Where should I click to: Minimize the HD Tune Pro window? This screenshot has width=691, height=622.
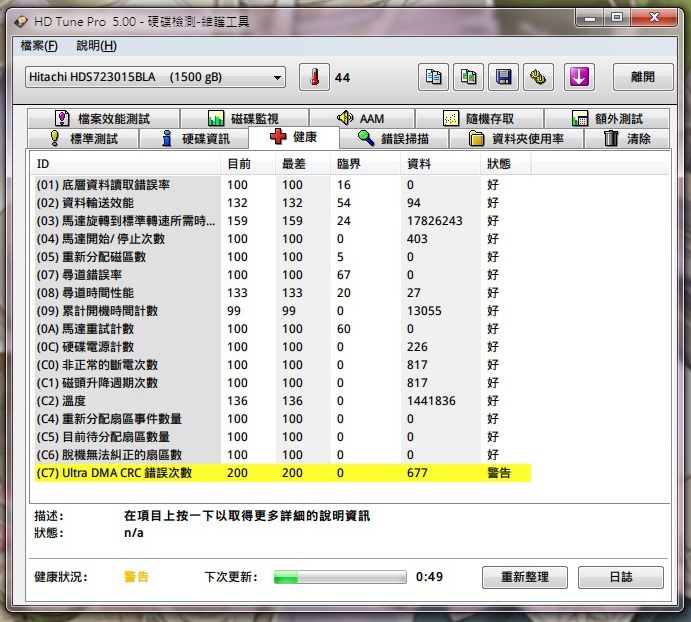coord(590,18)
